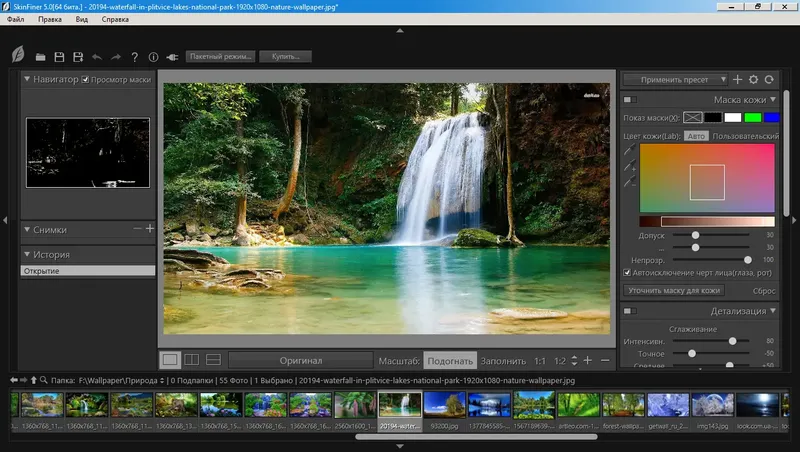This screenshot has width=800, height=452.
Task: Select the skin color eyedropper tool
Action: click(x=630, y=149)
